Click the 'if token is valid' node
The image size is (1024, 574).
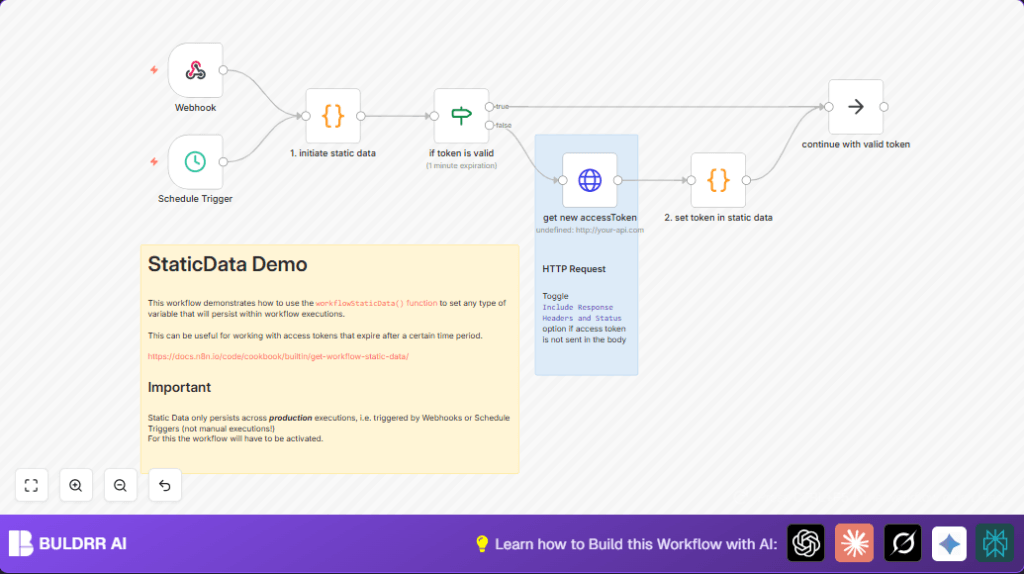click(461, 116)
